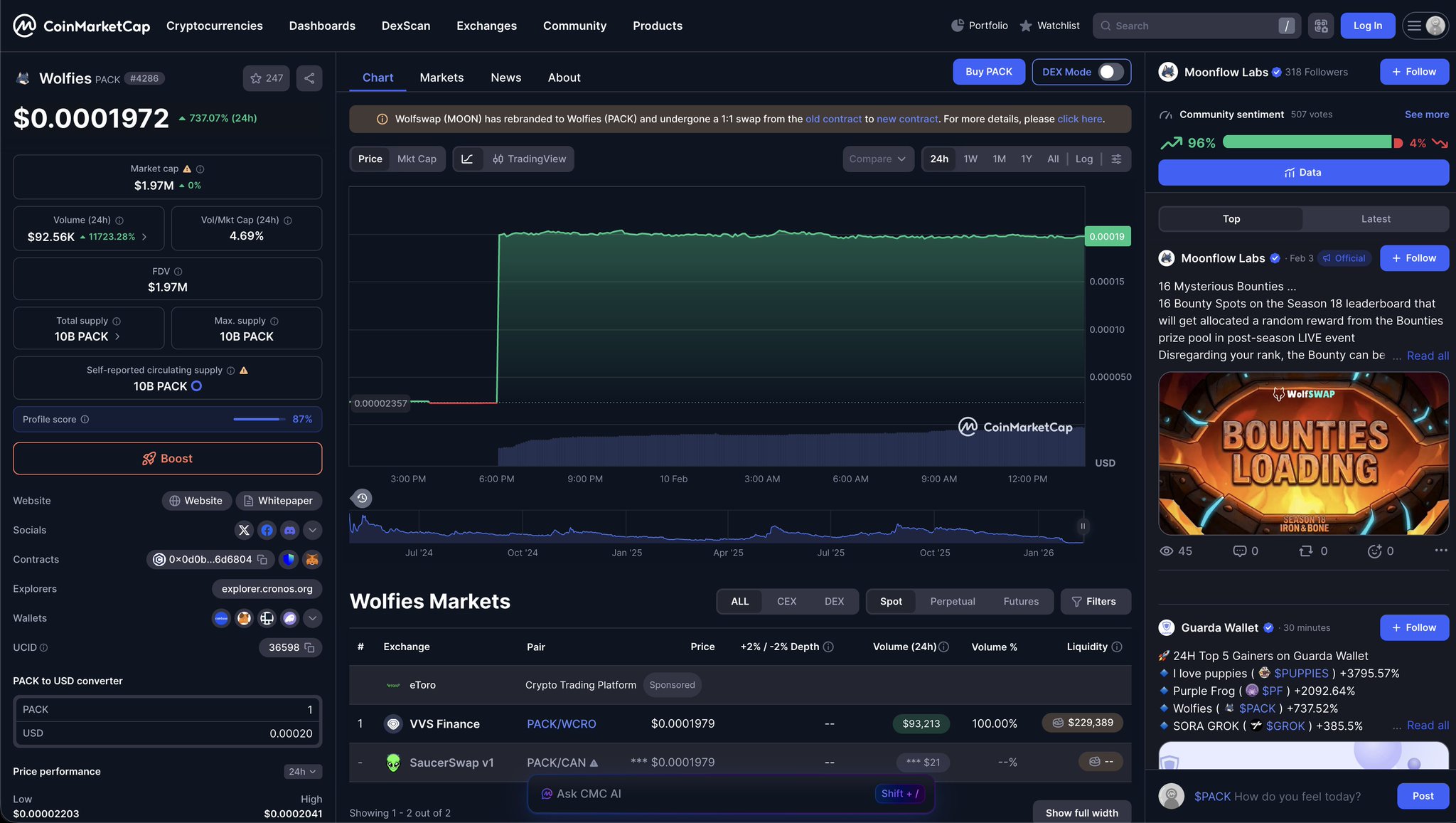The height and width of the screenshot is (823, 1456).
Task: Open chart settings sliders icon
Action: point(1116,159)
